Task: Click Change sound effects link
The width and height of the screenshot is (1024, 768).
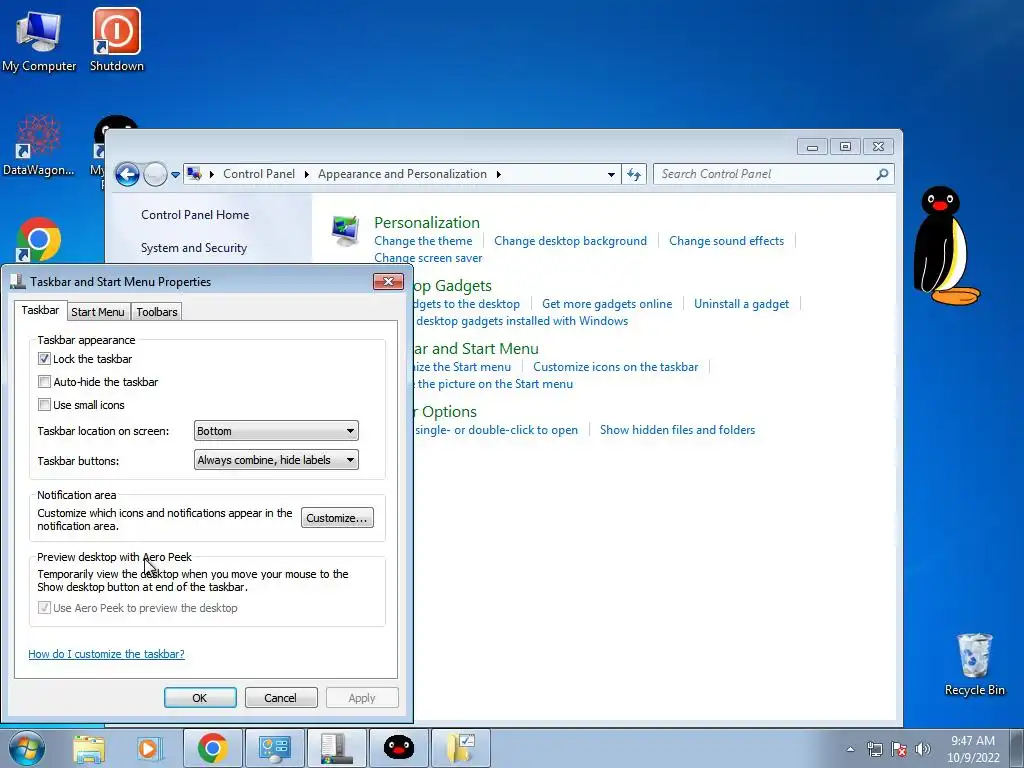Action: (727, 241)
